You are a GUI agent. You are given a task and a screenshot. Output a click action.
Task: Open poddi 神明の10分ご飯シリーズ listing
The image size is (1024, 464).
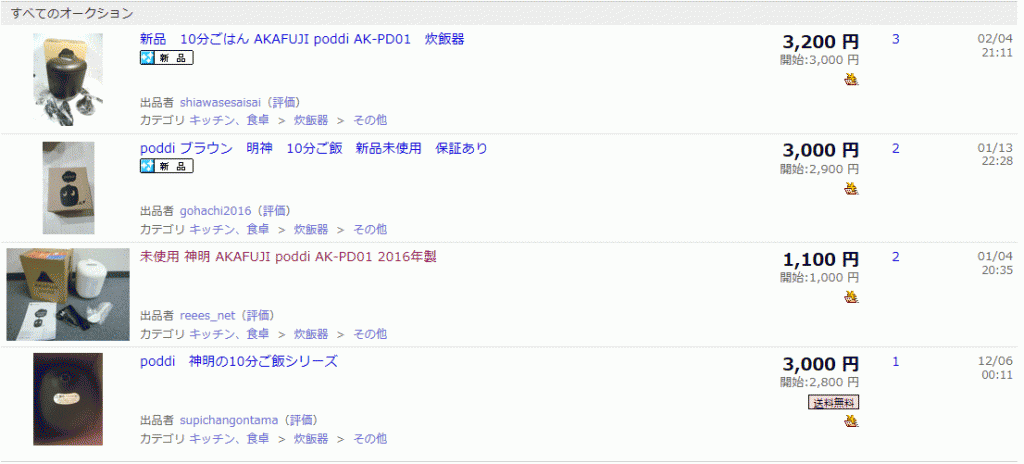coord(239,361)
